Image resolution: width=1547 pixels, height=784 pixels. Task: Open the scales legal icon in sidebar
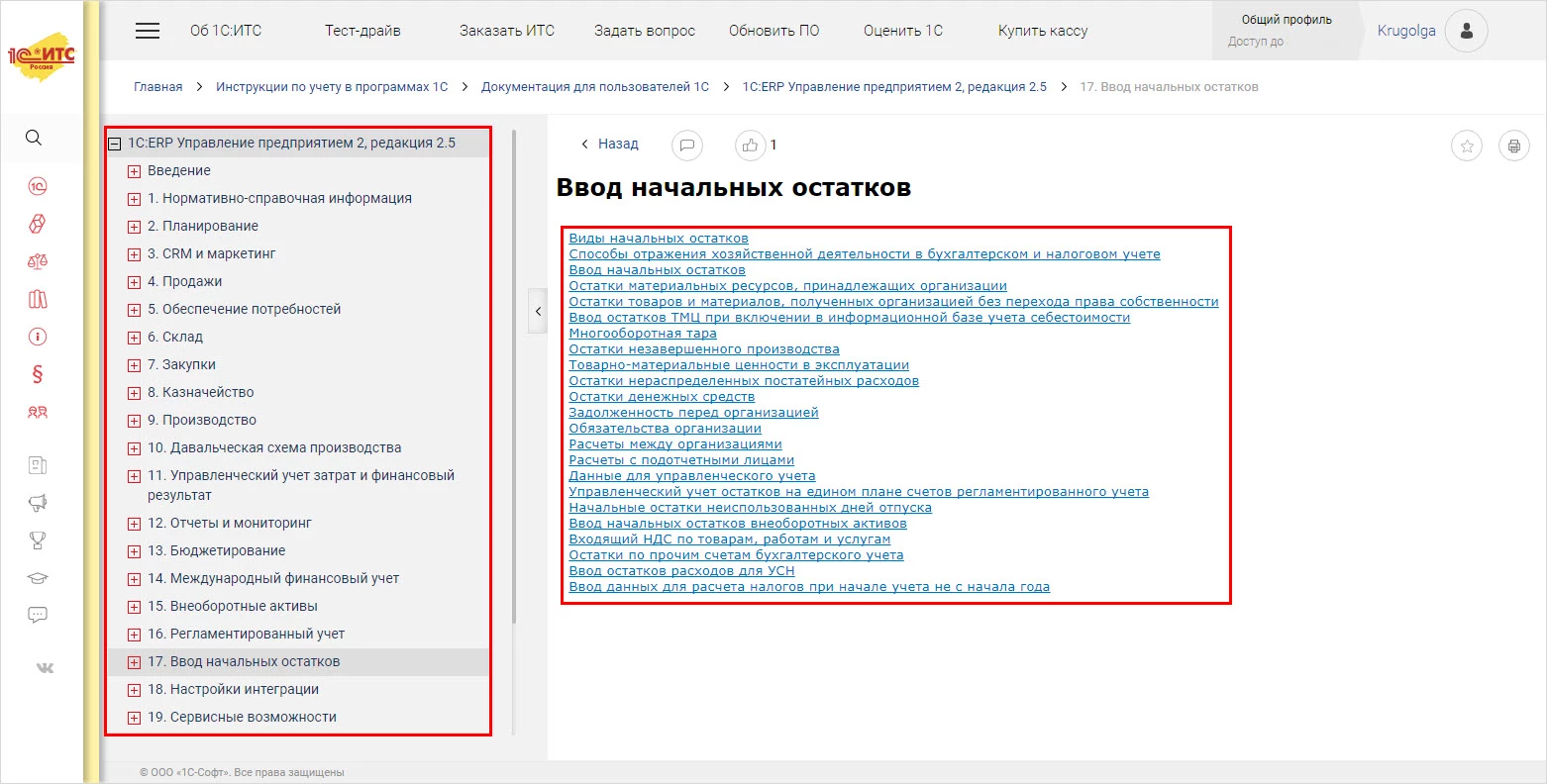tap(38, 261)
